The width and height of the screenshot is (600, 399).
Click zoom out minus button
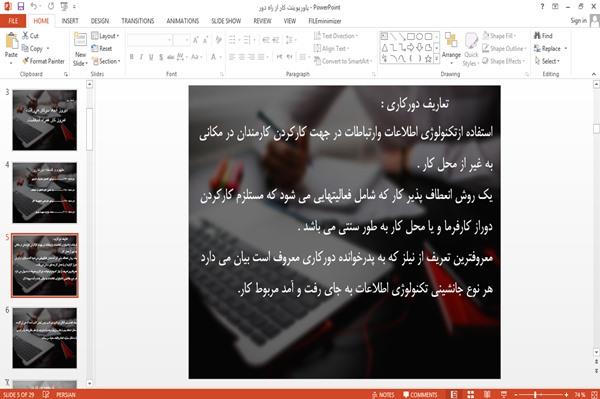tap(516, 394)
